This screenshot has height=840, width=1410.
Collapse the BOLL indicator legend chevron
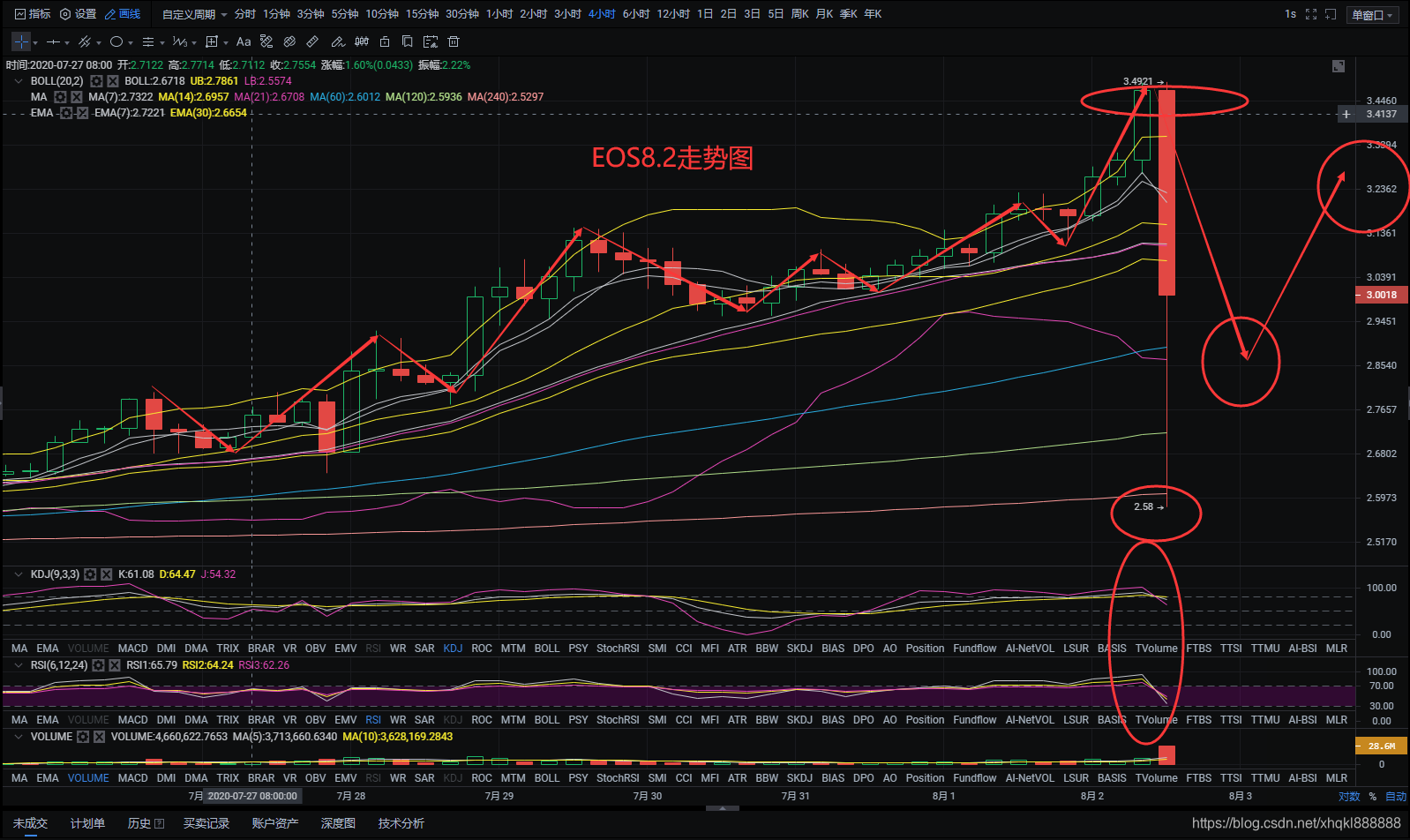click(x=19, y=81)
